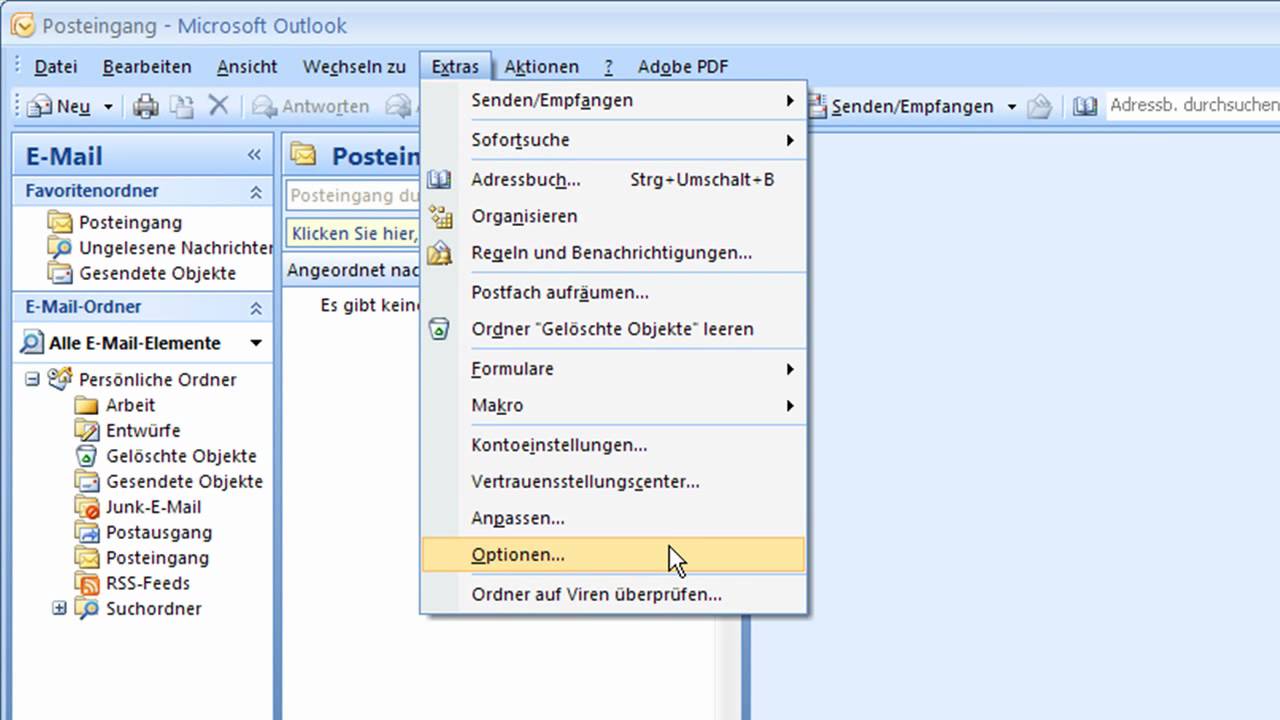Choose Adressbuch... from the Extras menu
The width and height of the screenshot is (1280, 720).
pos(613,180)
